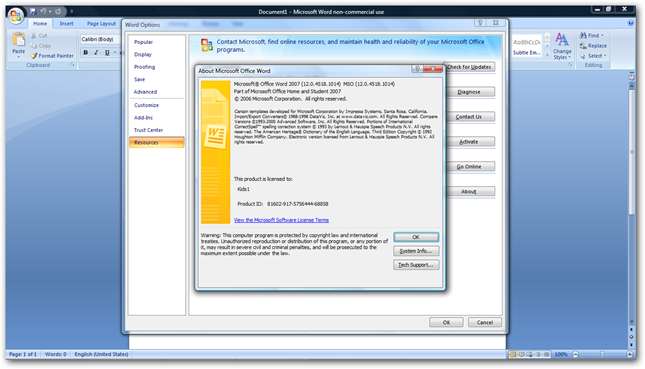
Task: Open the Change Styles menu
Action: tap(562, 46)
